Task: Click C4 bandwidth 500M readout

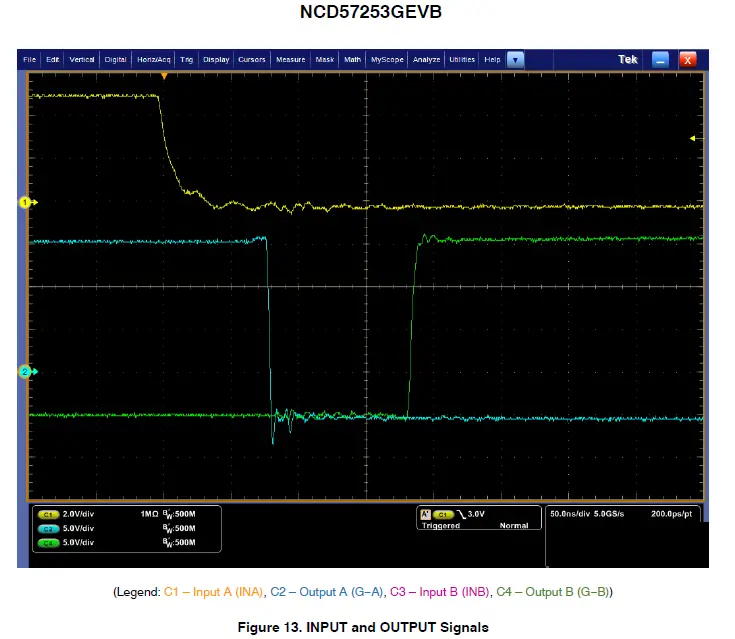Action: click(x=179, y=542)
